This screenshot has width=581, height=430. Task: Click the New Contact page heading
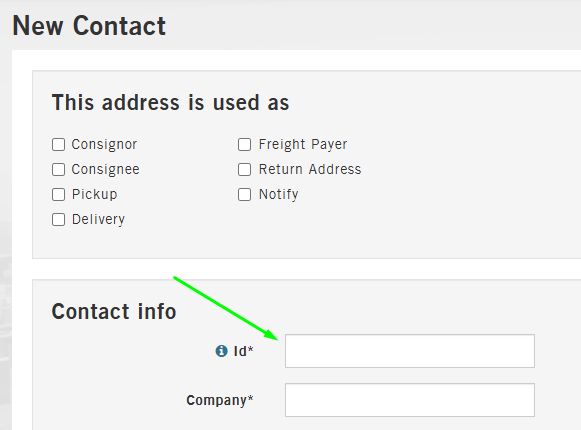click(89, 26)
